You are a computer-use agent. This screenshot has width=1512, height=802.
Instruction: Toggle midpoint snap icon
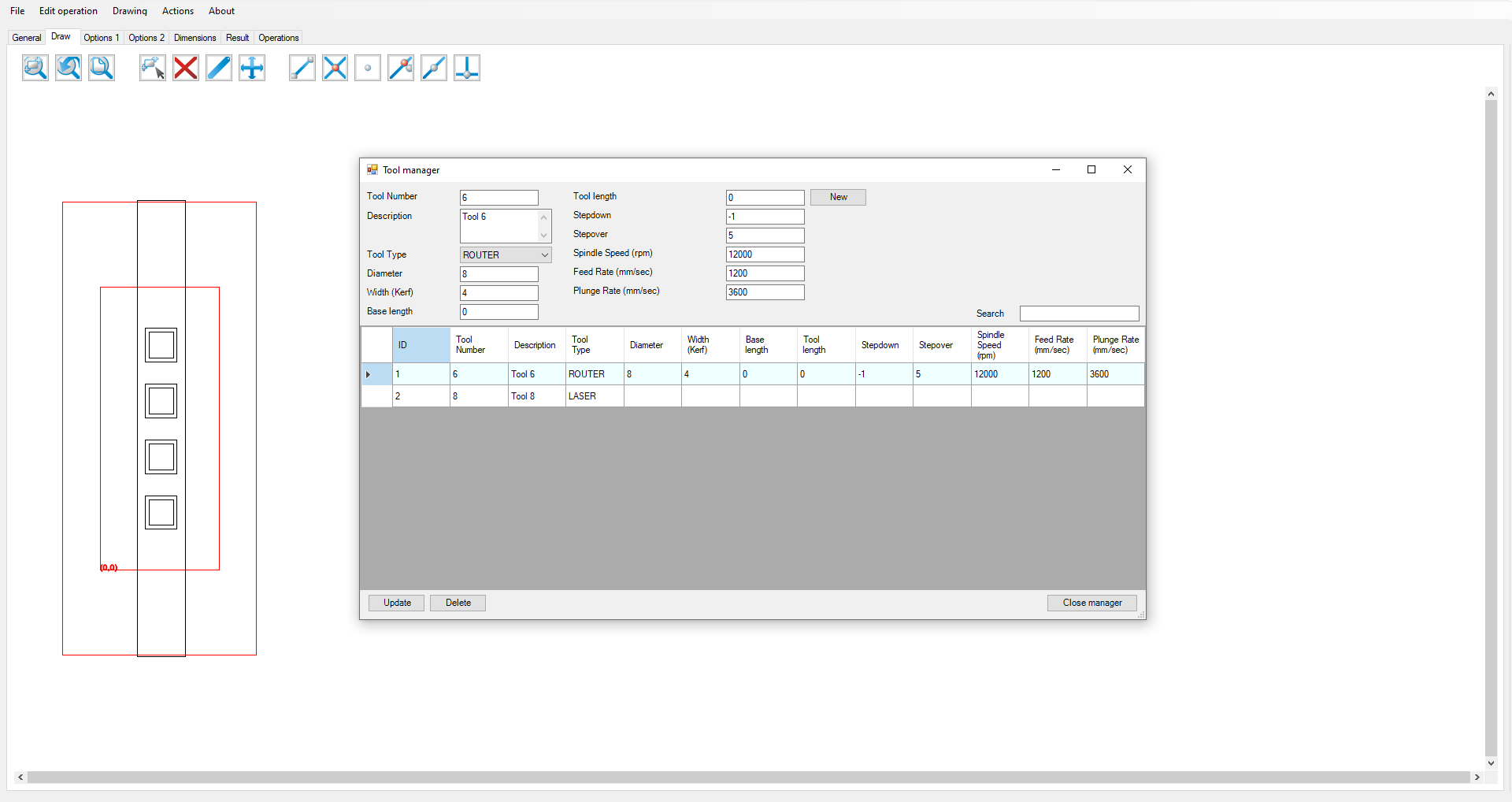tap(434, 68)
